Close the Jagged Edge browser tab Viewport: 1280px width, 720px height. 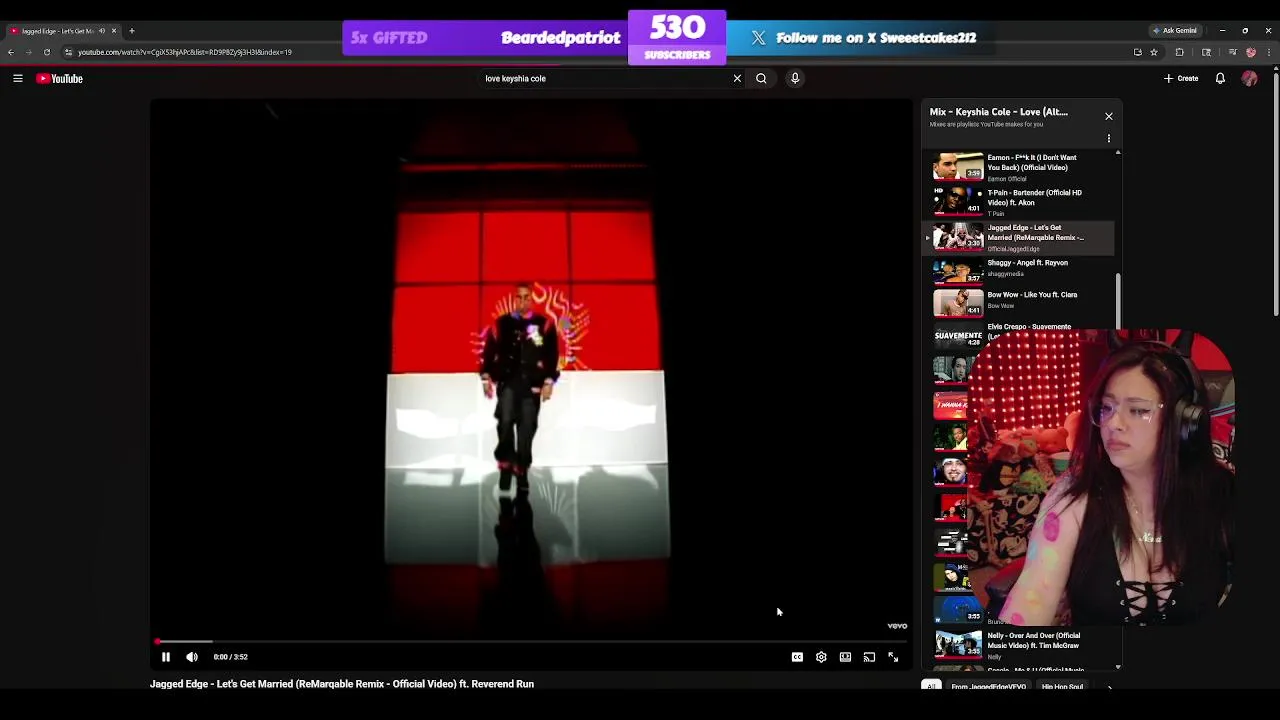(113, 31)
